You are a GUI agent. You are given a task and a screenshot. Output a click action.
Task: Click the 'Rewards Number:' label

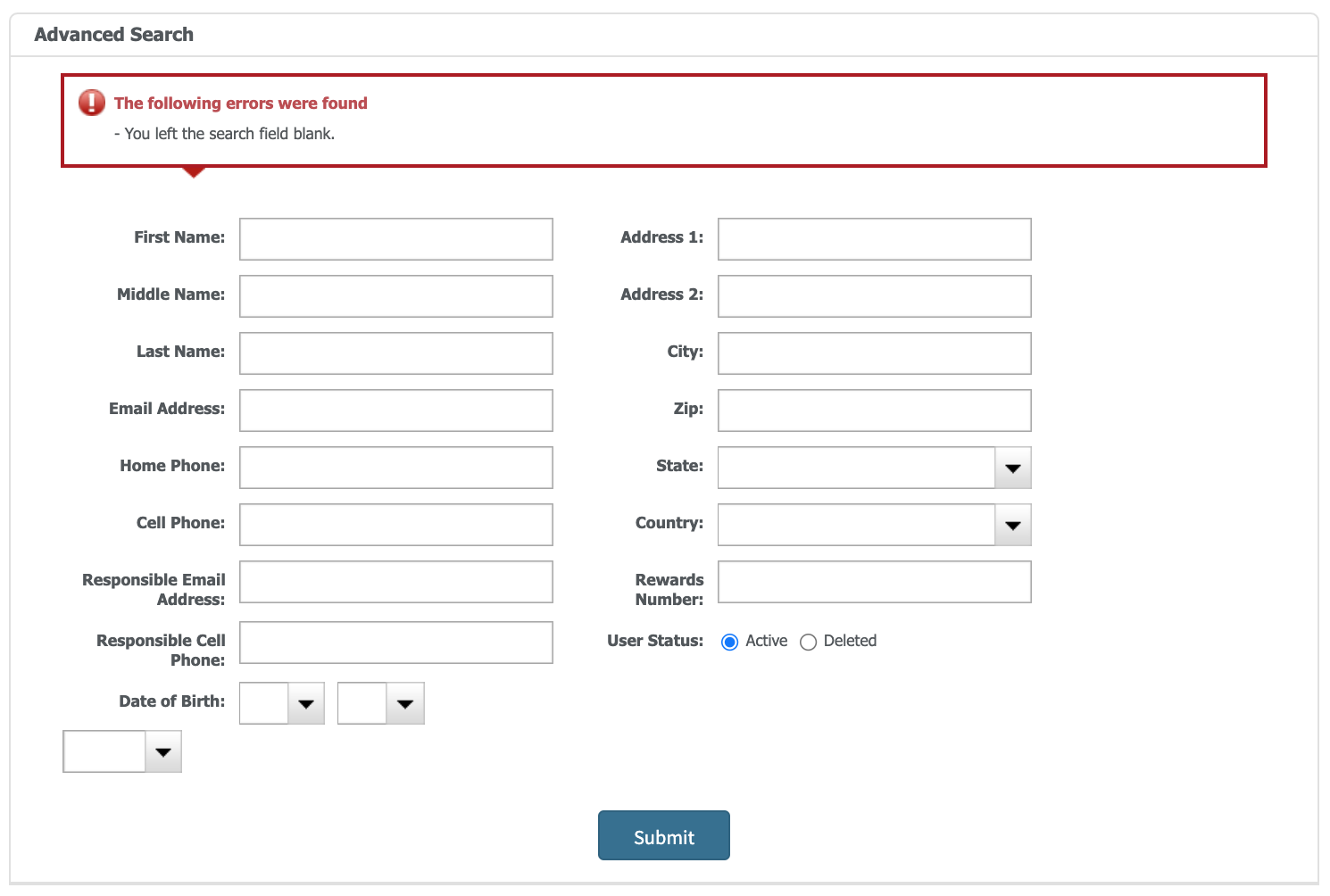click(669, 590)
